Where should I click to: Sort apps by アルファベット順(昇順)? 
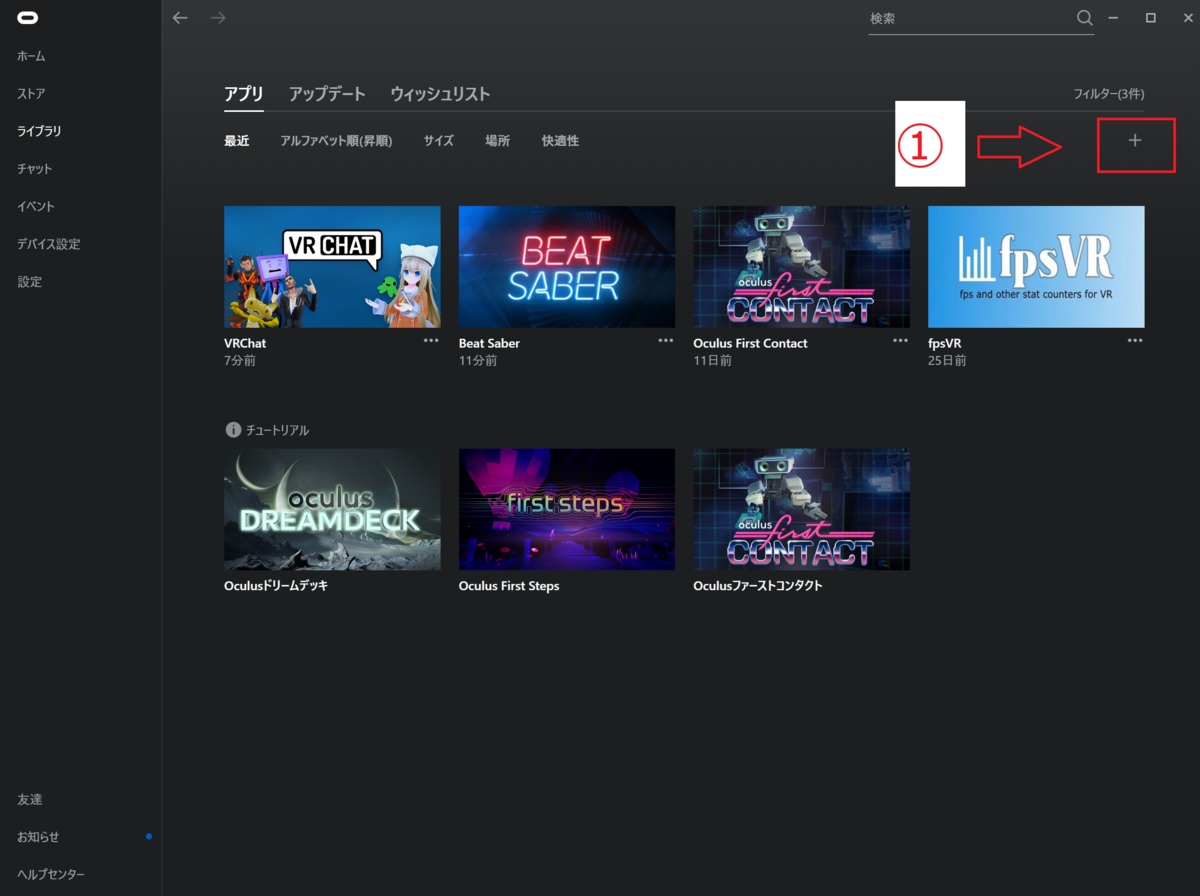pyautogui.click(x=336, y=141)
